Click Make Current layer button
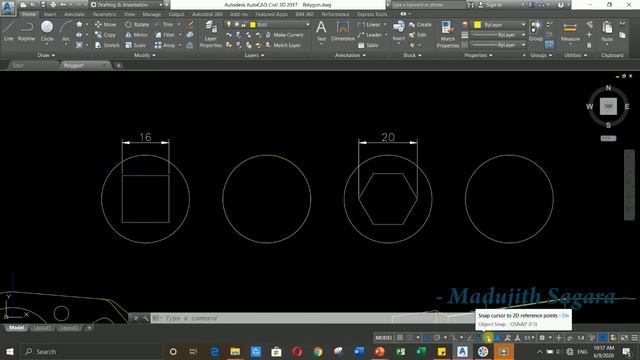The height and width of the screenshot is (360, 640). (284, 35)
